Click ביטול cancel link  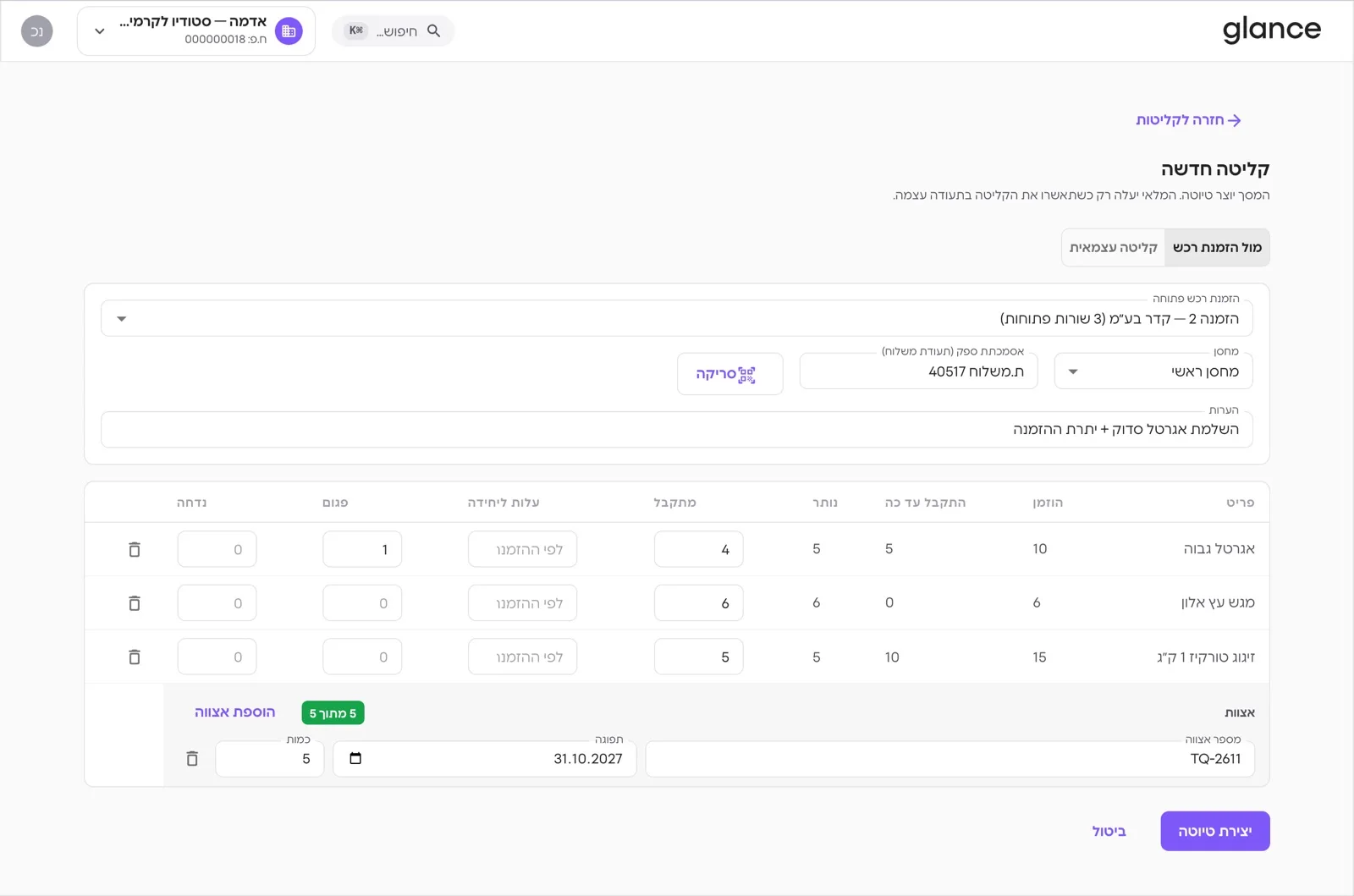pyautogui.click(x=1109, y=831)
